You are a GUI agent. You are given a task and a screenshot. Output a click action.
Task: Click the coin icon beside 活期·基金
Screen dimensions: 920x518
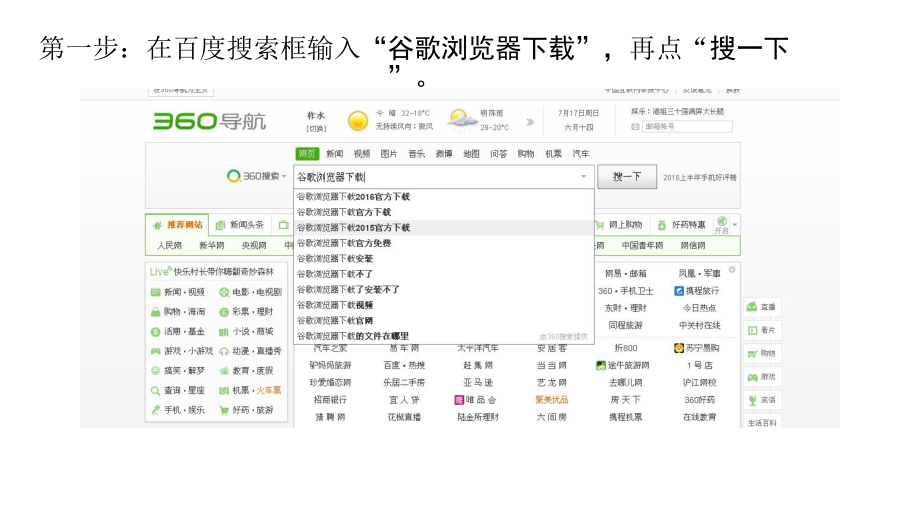(155, 332)
